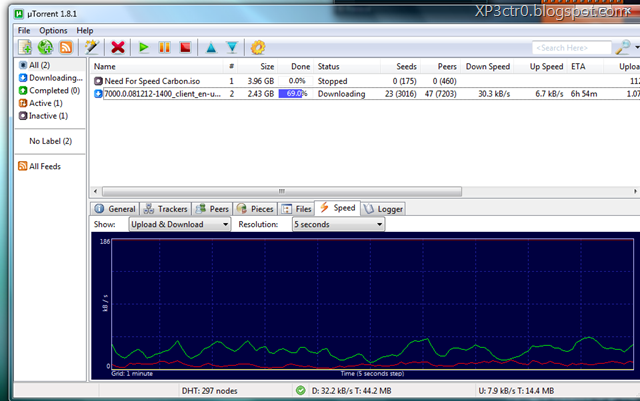Select Downloading category in sidebar
Viewport: 640px width, 401px height.
point(51,78)
